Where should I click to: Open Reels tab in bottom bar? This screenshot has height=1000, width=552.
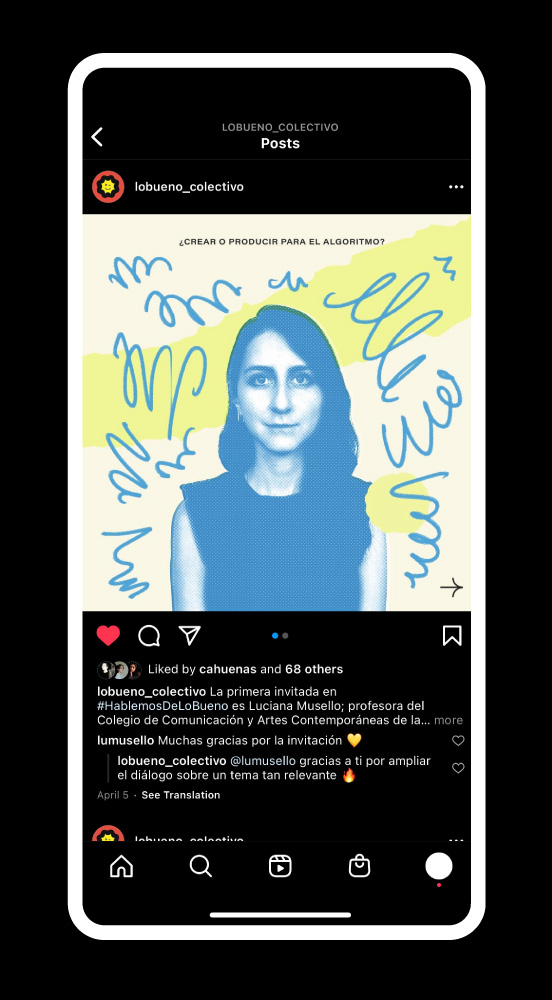click(x=280, y=866)
